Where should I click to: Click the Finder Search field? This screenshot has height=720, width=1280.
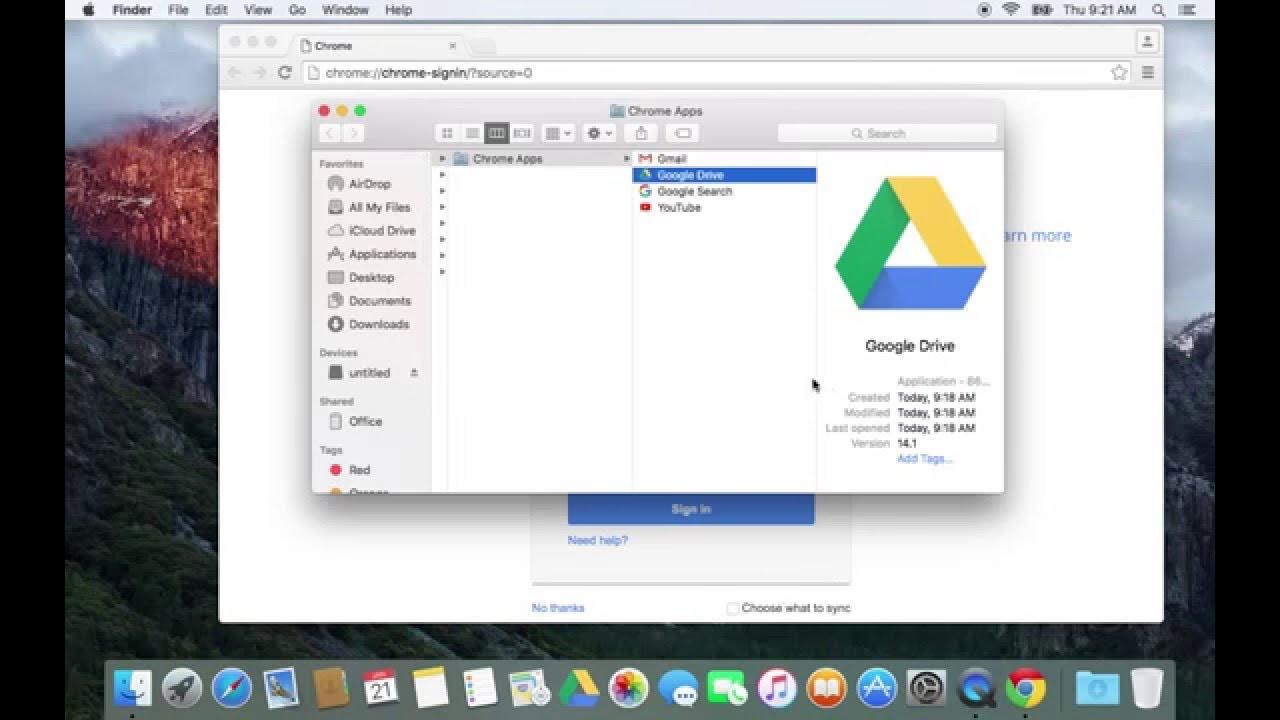[887, 133]
